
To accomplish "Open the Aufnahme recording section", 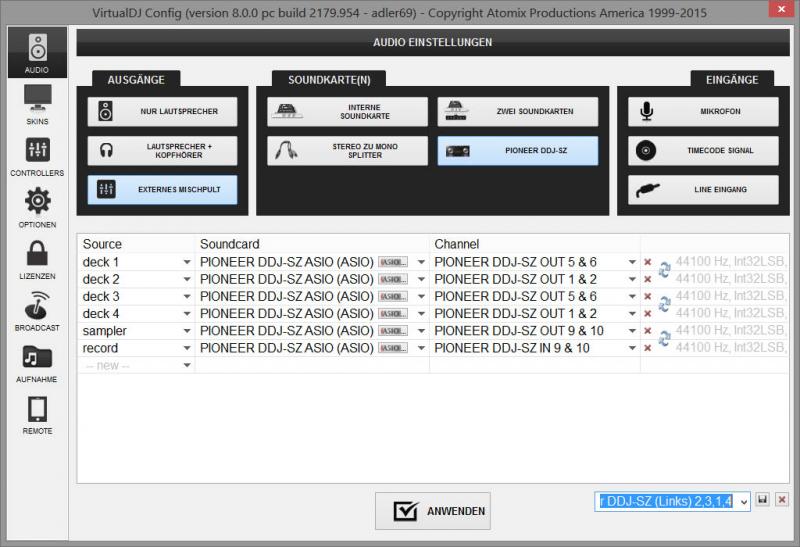I will (x=37, y=363).
